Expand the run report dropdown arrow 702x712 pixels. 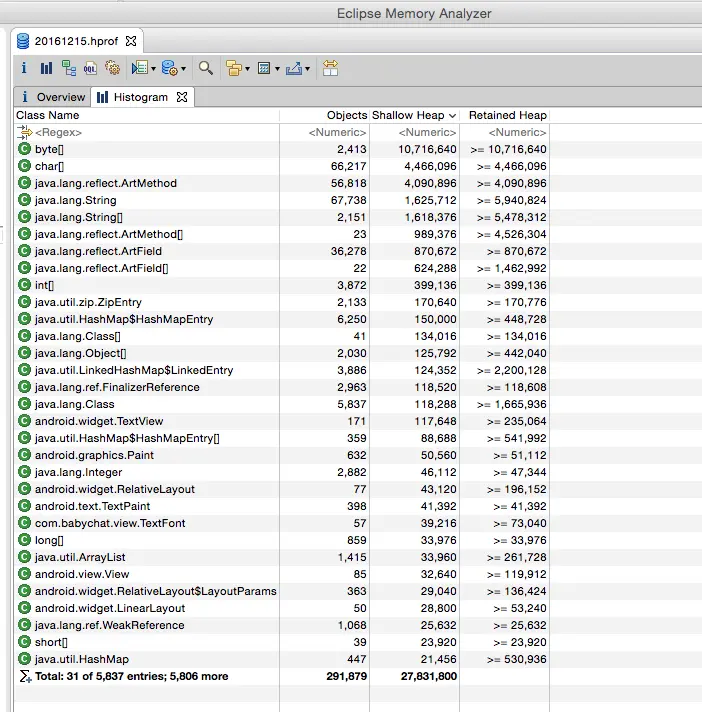point(153,69)
